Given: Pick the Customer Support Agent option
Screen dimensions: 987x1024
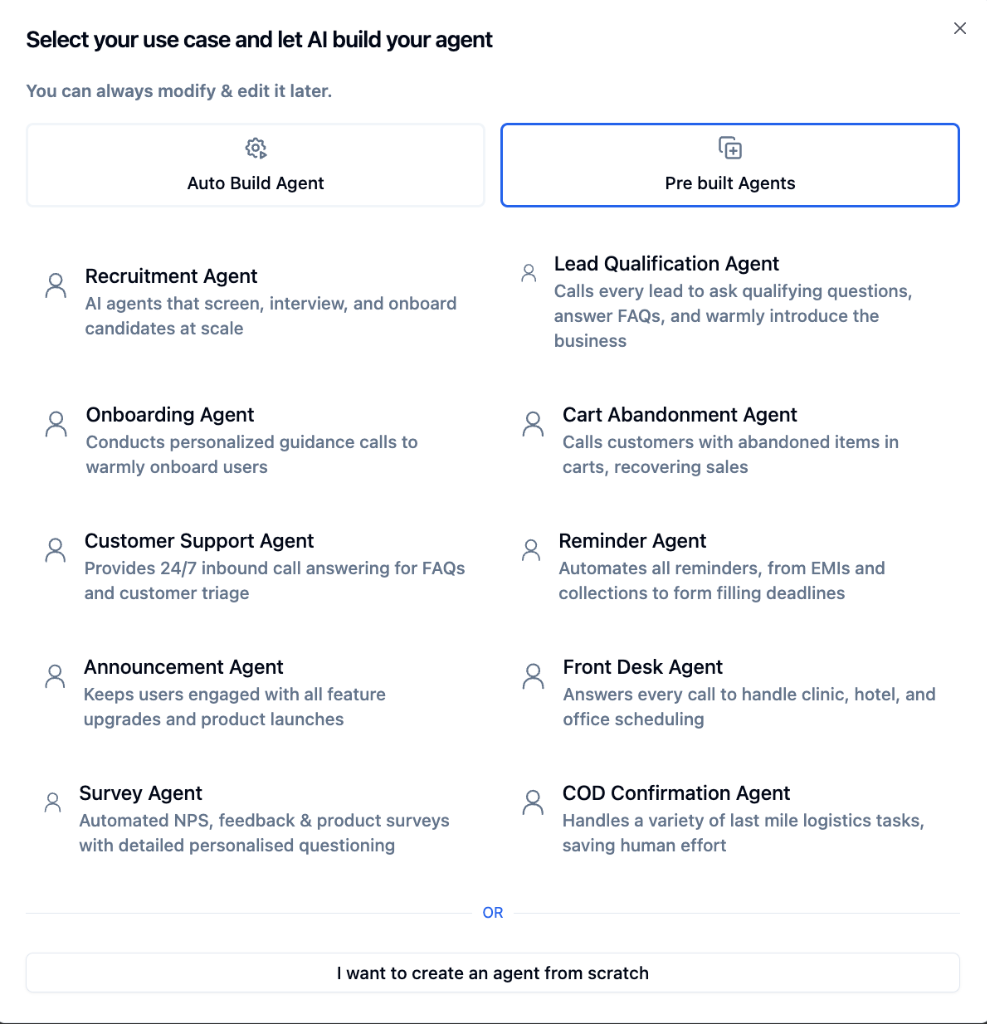Looking at the screenshot, I should coord(199,540).
